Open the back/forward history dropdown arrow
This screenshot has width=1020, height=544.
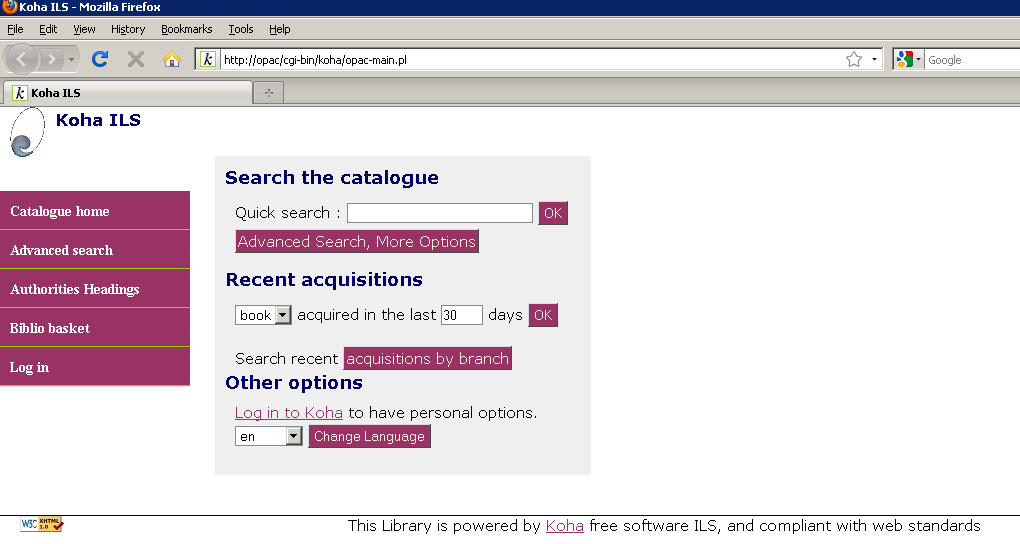pos(72,60)
